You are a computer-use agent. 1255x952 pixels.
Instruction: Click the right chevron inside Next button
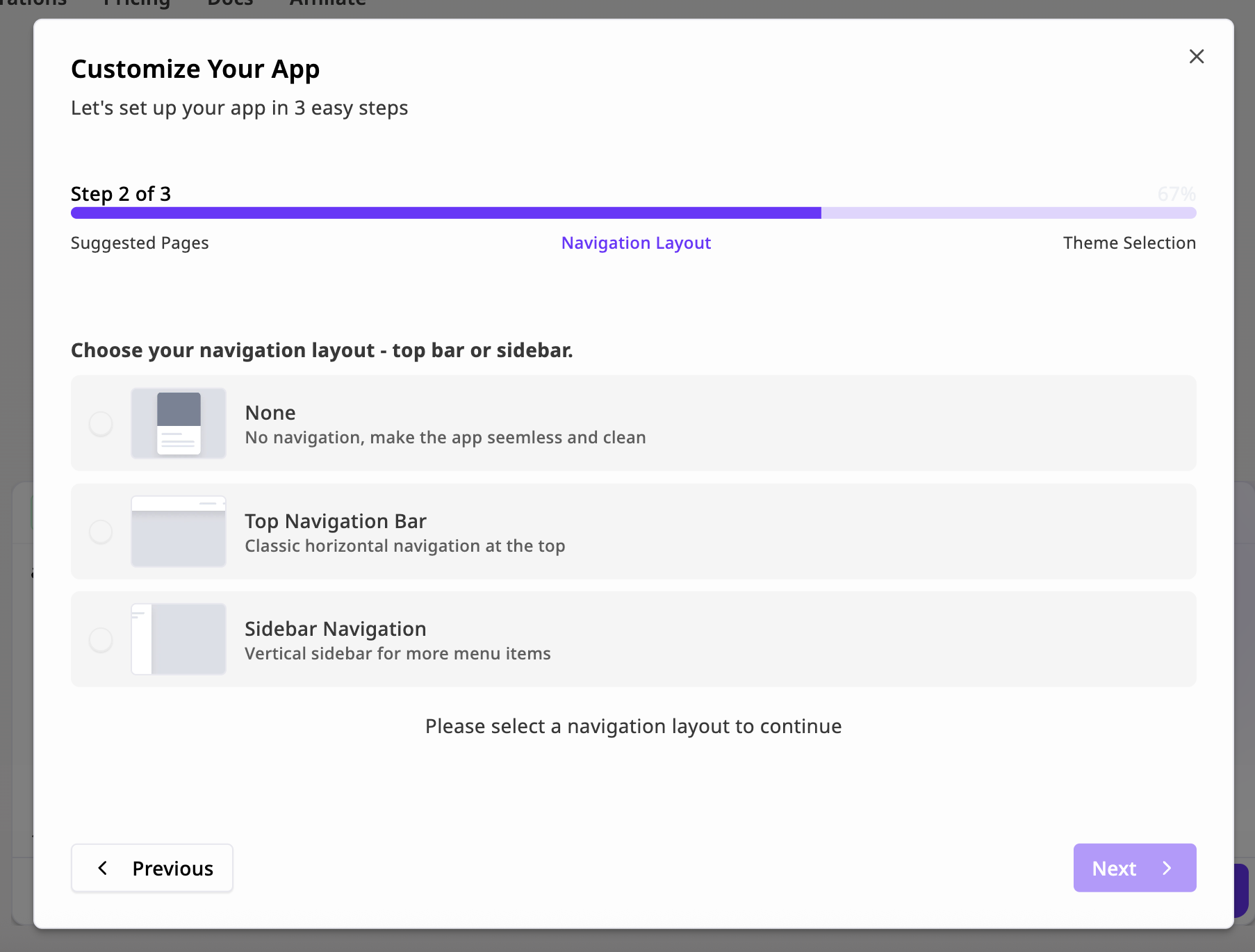[1166, 868]
